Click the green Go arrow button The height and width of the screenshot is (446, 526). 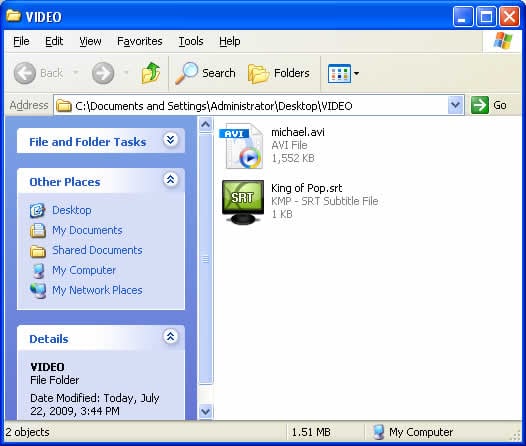[479, 105]
